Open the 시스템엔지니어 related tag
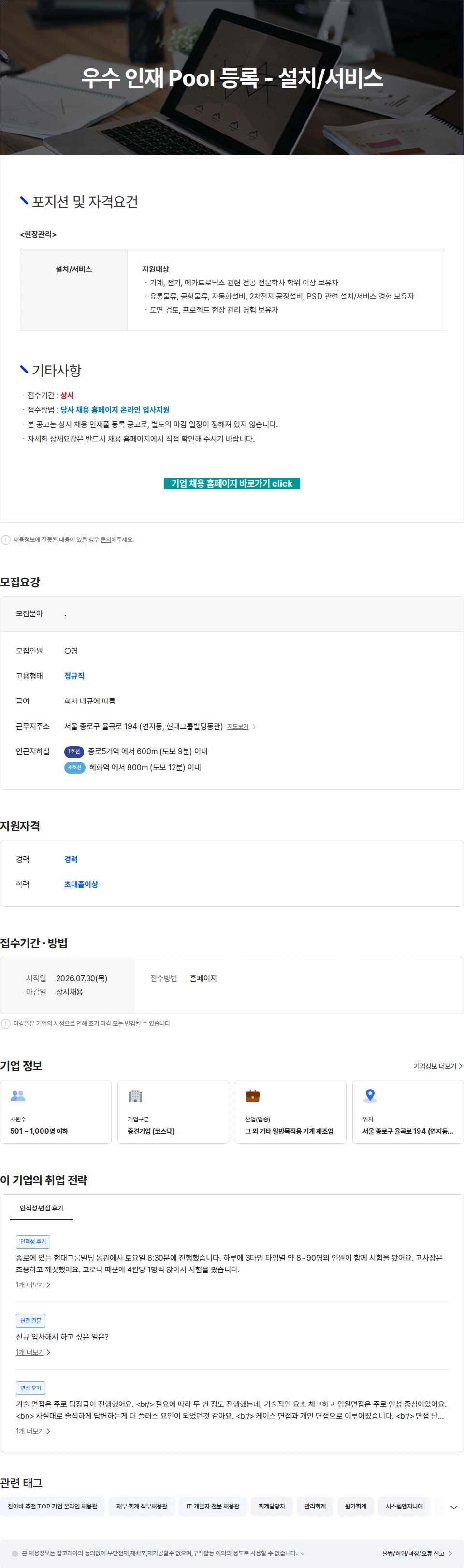The width and height of the screenshot is (464, 1568). coord(404,1506)
